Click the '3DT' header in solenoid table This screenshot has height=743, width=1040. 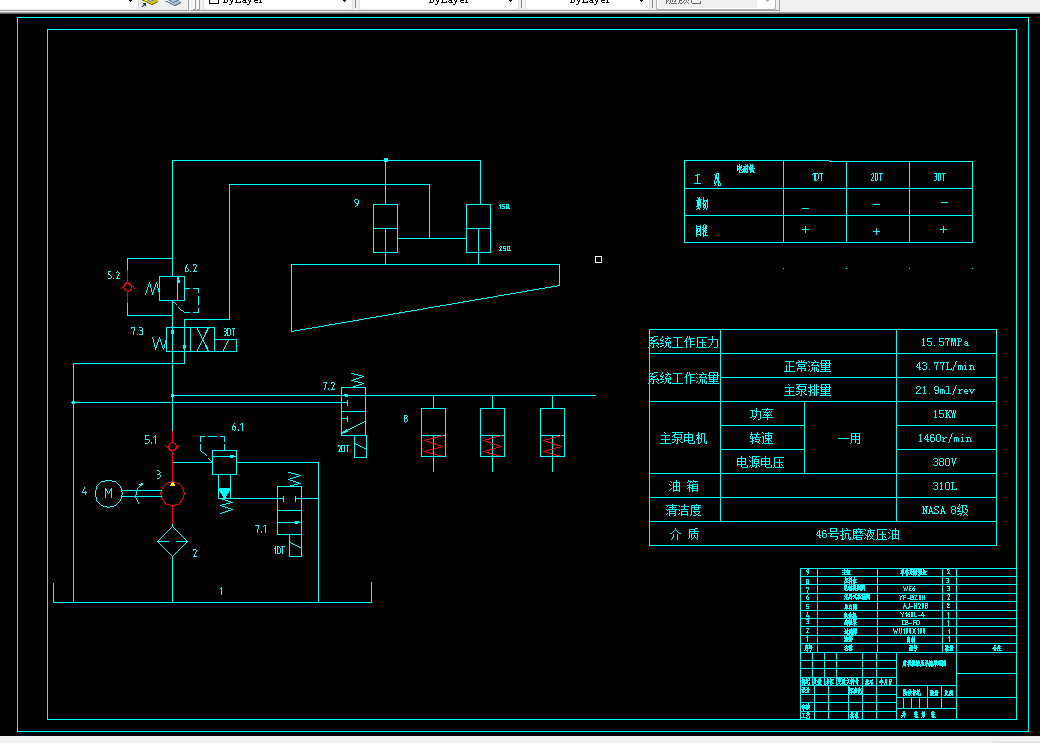940,177
